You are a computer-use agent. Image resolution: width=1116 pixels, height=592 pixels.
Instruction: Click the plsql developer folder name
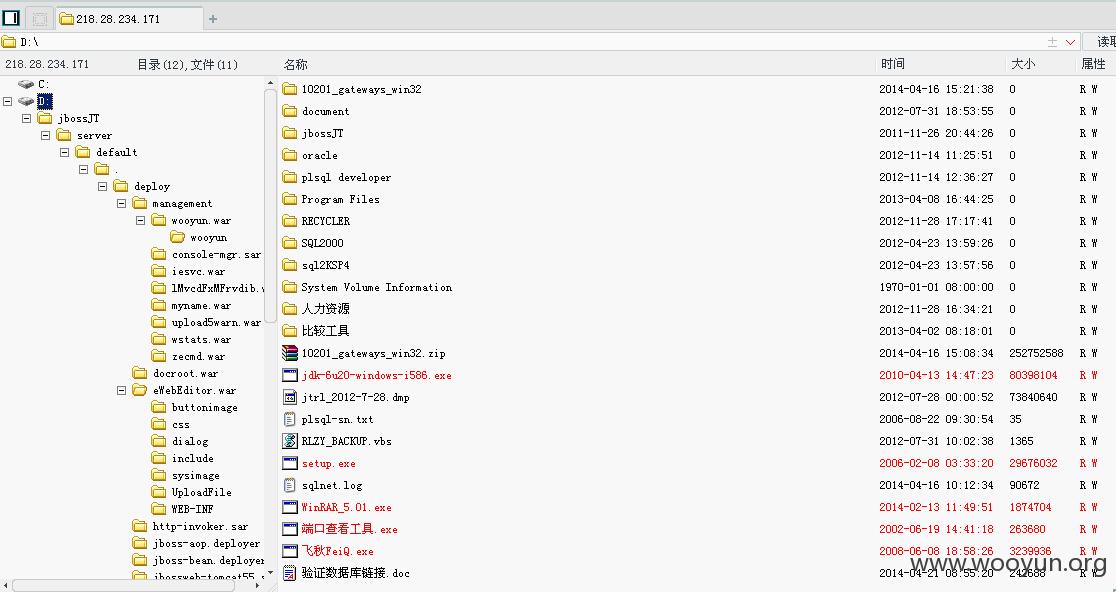[346, 177]
